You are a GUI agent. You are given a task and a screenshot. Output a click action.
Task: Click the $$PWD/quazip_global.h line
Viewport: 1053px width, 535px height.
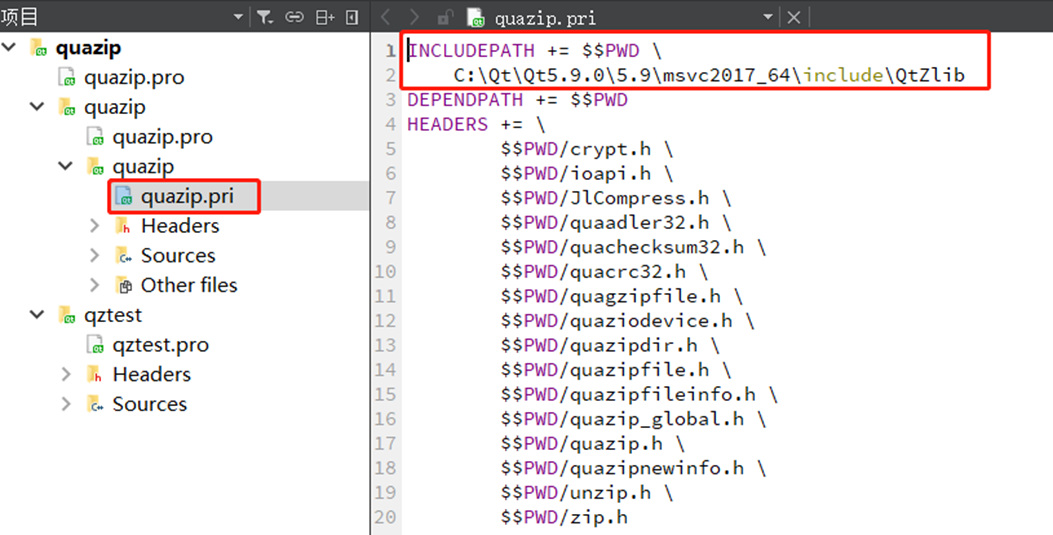point(633,418)
